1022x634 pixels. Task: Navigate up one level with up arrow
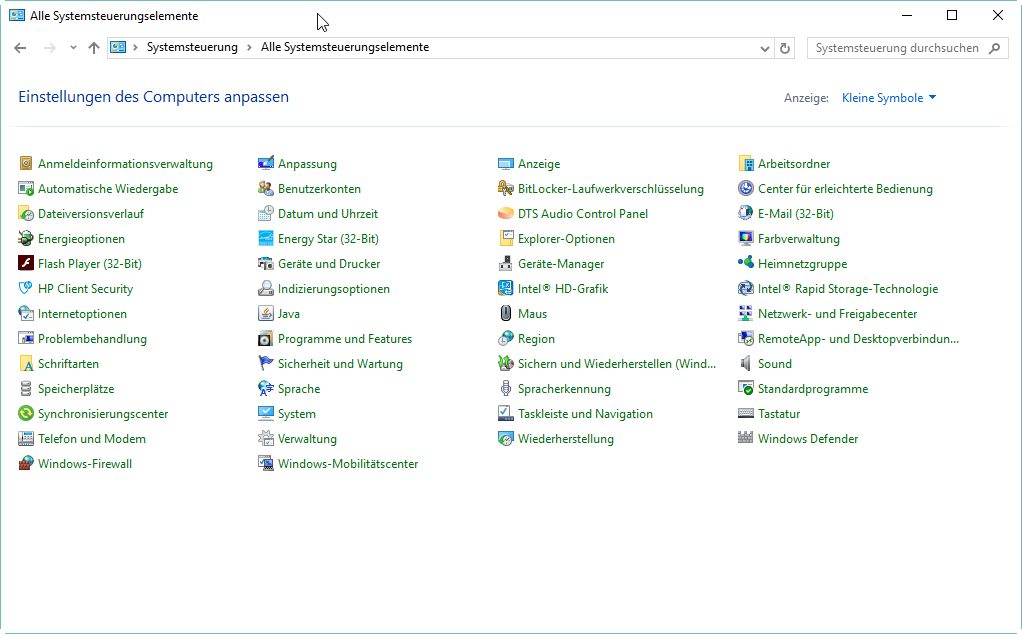coord(94,48)
